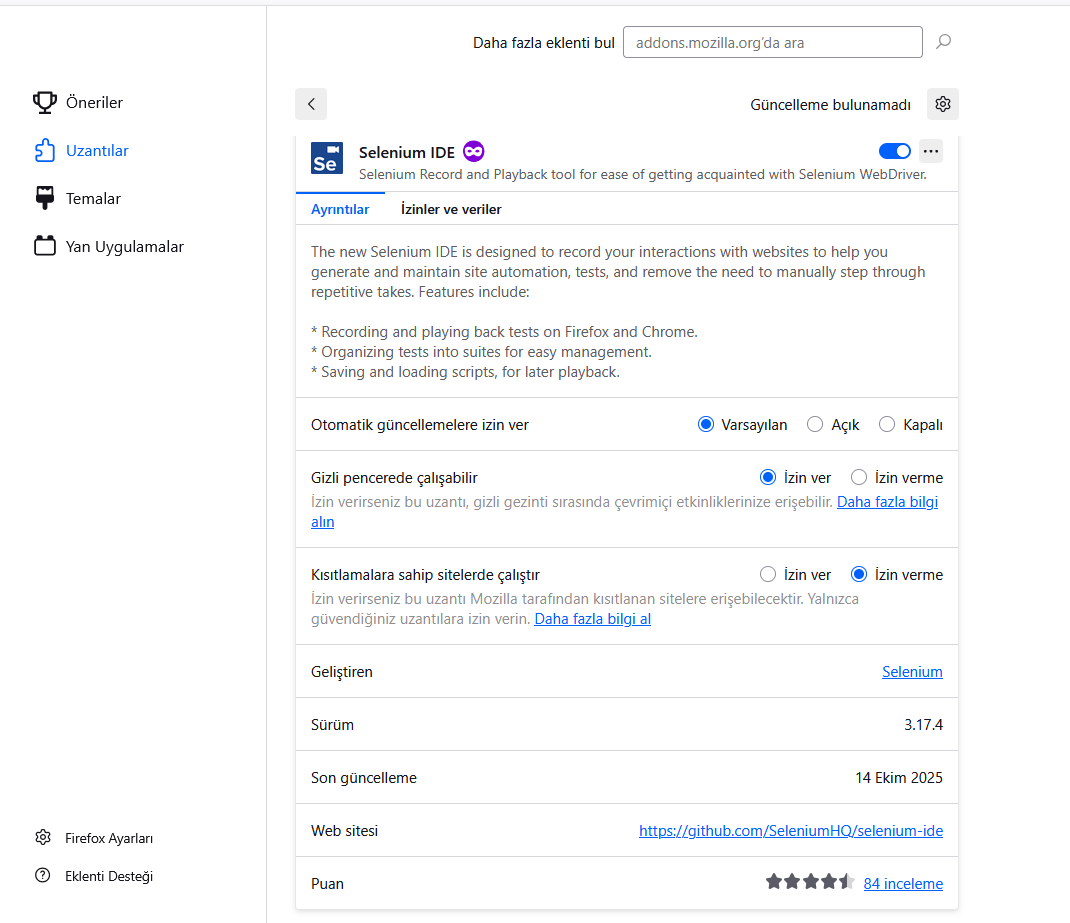This screenshot has width=1070, height=923.
Task: Select Kapalı for automatic updates
Action: coord(887,425)
